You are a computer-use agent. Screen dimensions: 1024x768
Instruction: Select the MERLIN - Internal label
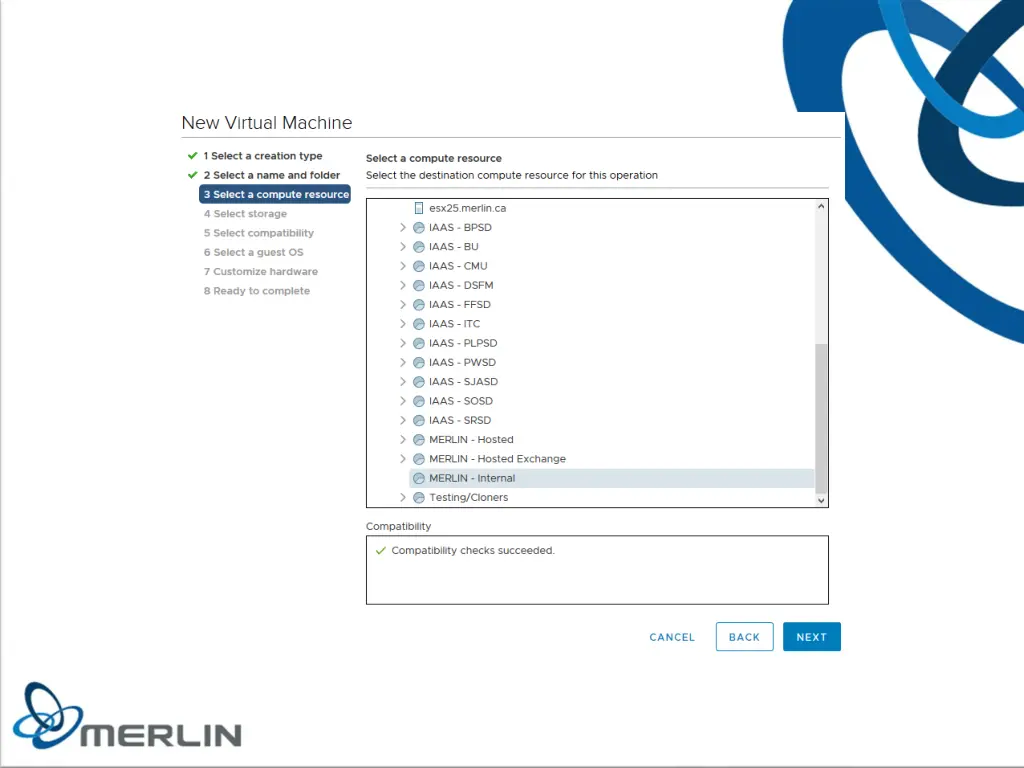472,478
